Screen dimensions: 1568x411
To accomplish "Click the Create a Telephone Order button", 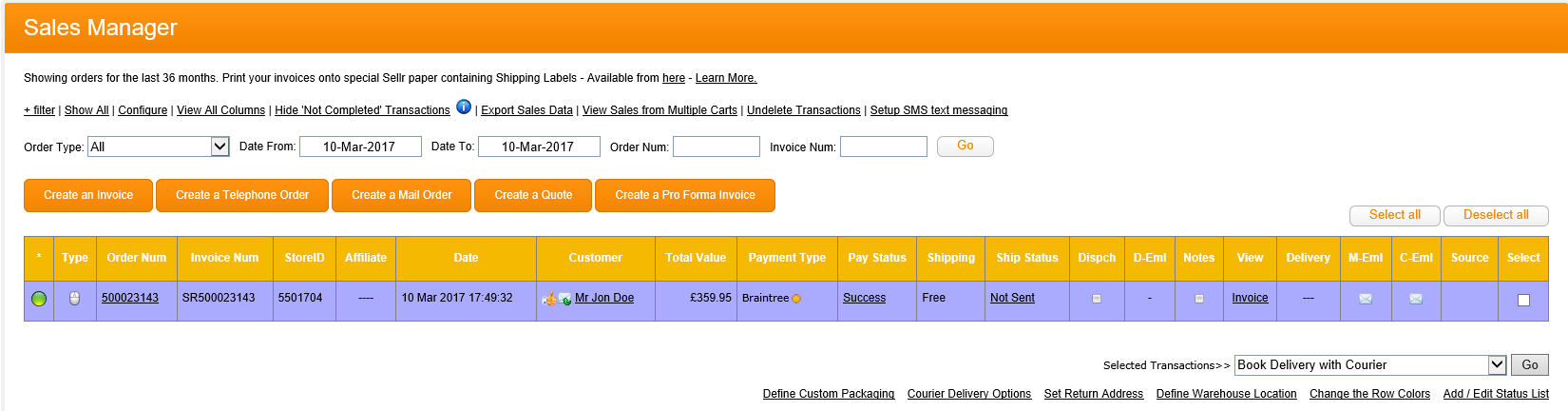I will pos(242,195).
